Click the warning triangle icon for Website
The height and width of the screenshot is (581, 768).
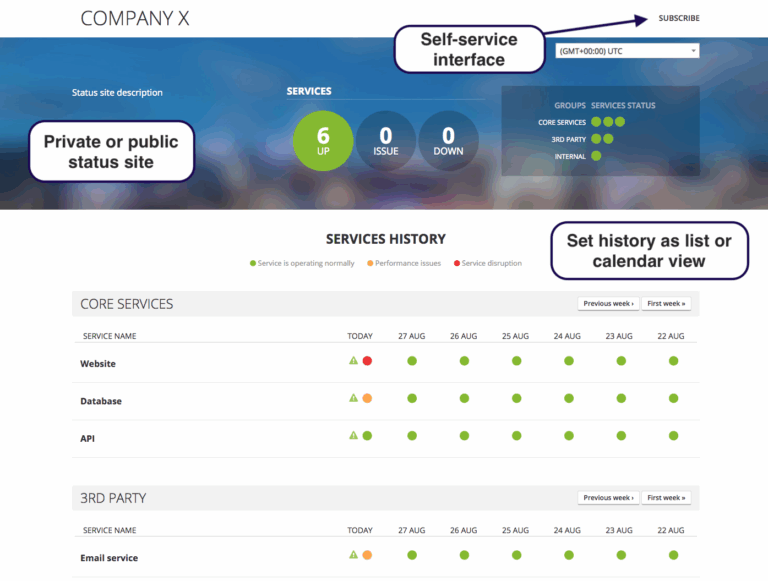click(353, 360)
